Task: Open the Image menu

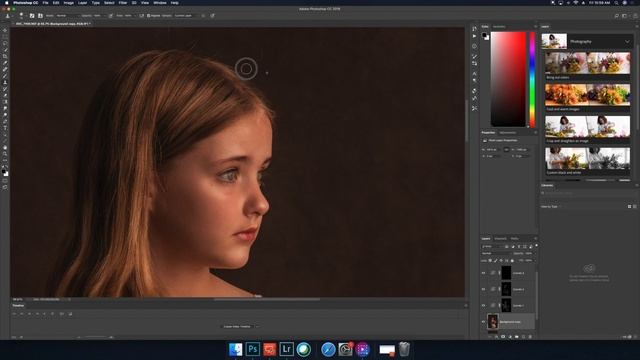Action: pyautogui.click(x=68, y=3)
